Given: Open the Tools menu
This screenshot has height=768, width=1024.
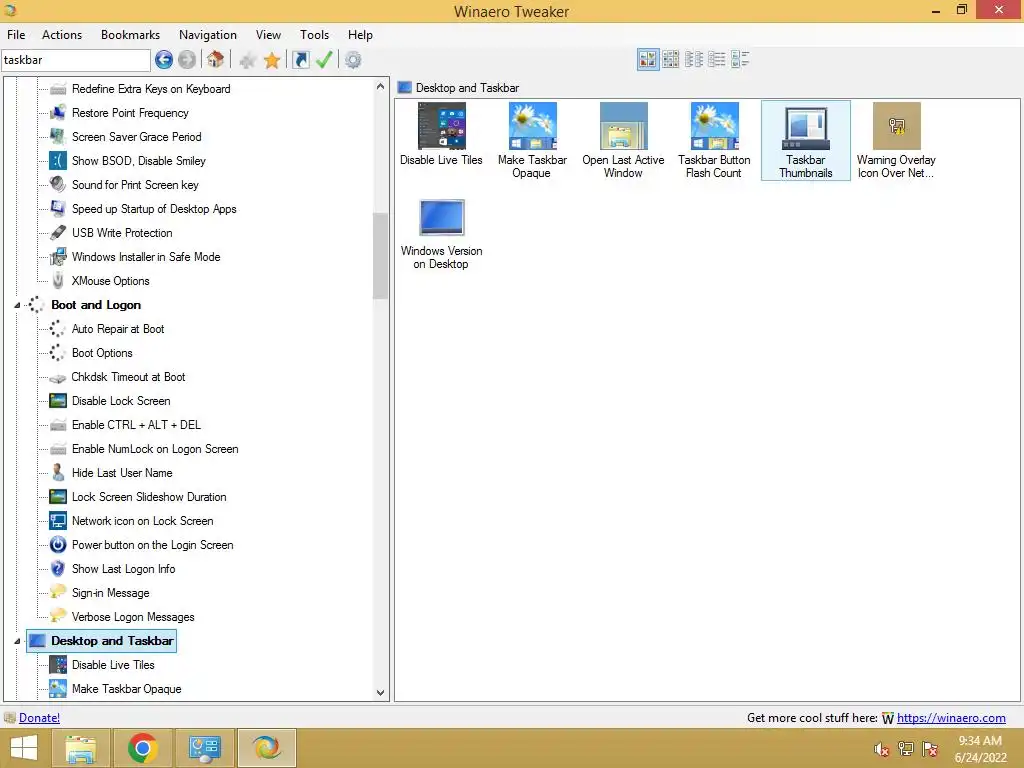Looking at the screenshot, I should click(314, 35).
